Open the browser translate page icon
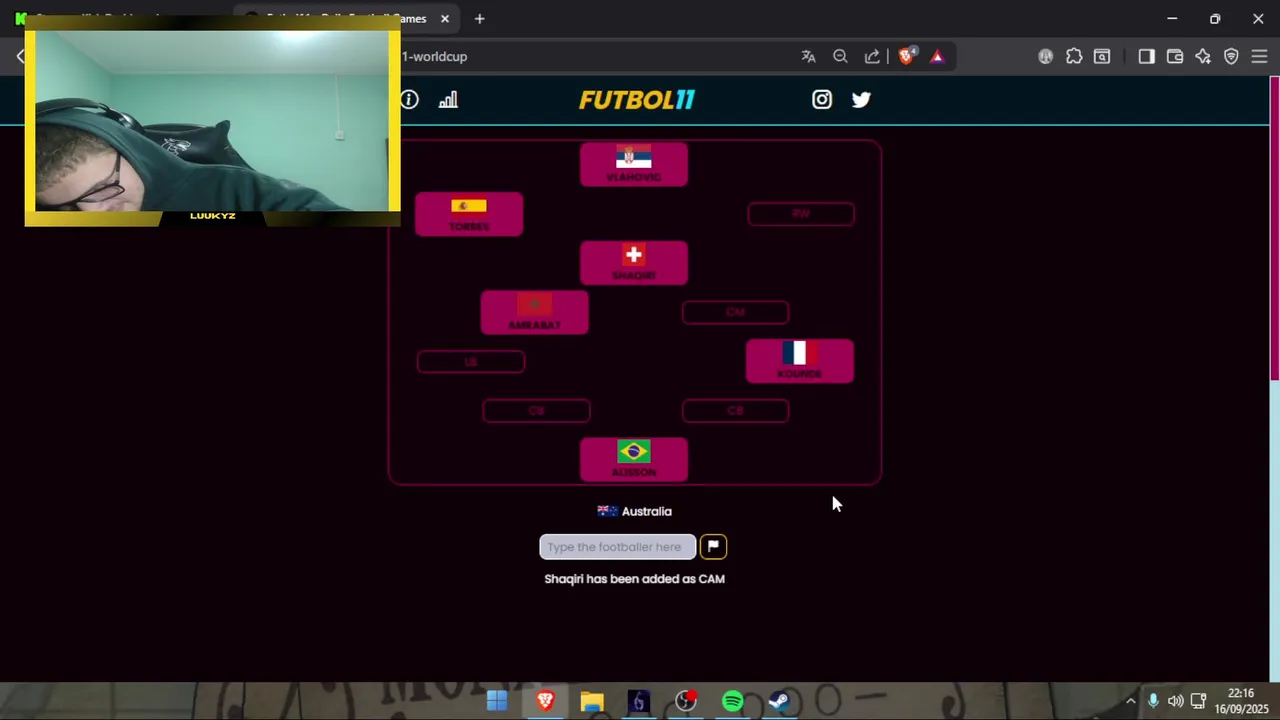 (x=808, y=56)
